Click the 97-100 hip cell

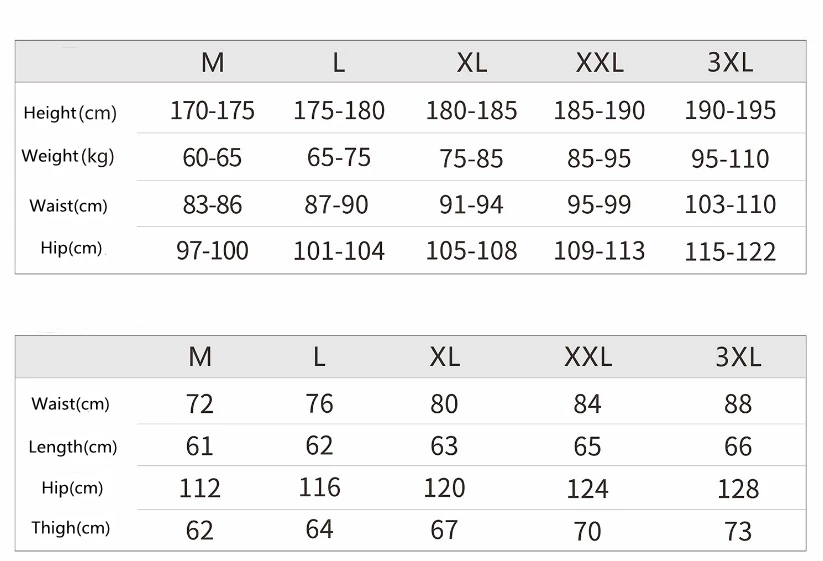click(212, 251)
